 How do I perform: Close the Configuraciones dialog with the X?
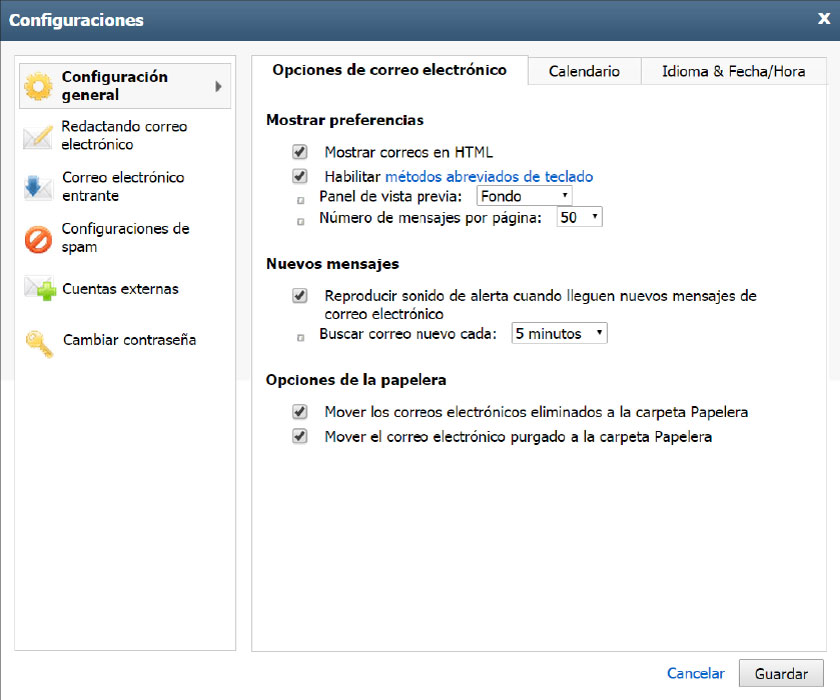pos(824,19)
